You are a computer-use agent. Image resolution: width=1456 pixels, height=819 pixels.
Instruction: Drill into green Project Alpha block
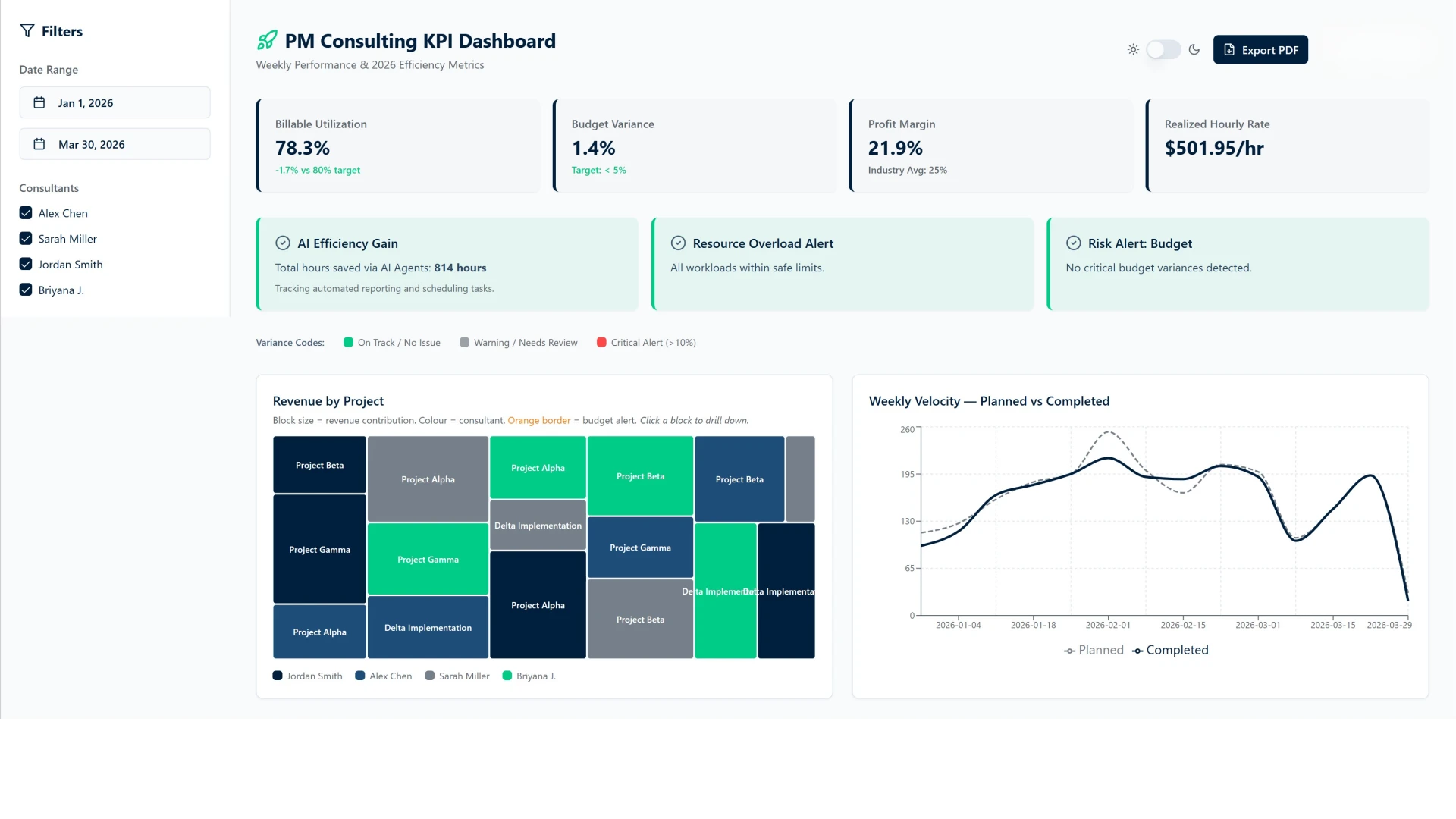click(538, 468)
